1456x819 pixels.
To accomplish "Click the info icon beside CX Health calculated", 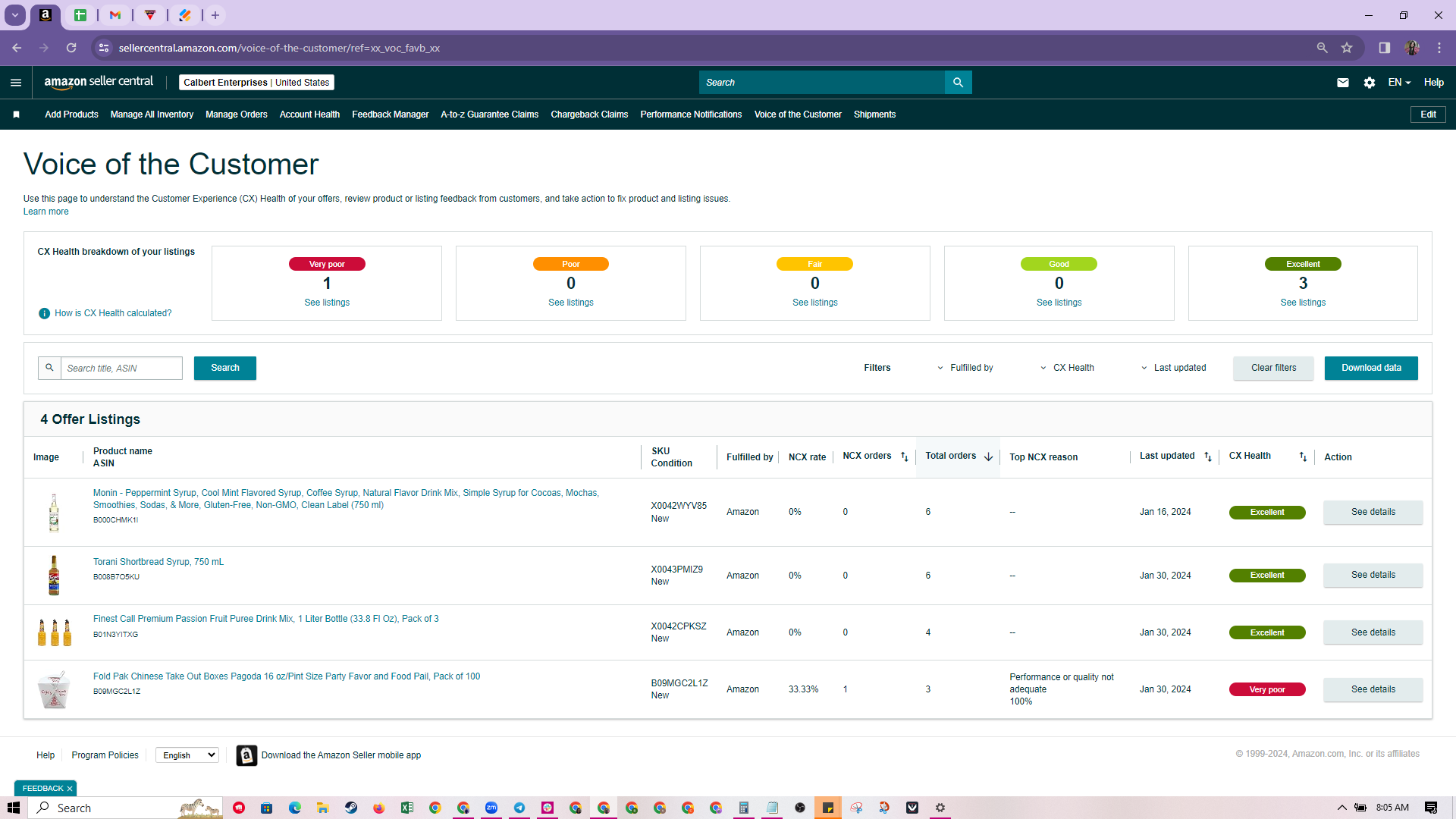I will pyautogui.click(x=45, y=313).
